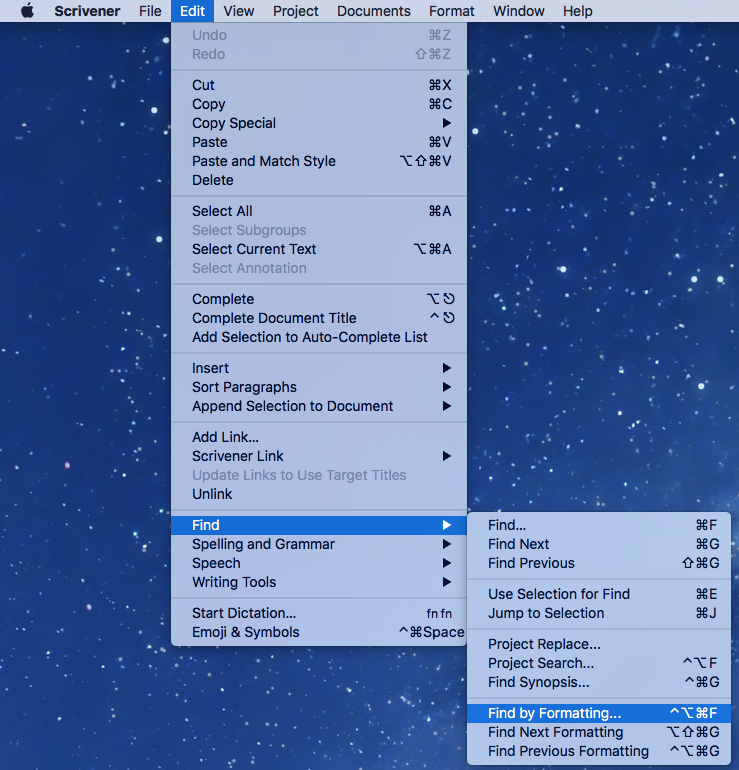Choose Unlink from the Edit menu
The width and height of the screenshot is (739, 770).
[319, 494]
